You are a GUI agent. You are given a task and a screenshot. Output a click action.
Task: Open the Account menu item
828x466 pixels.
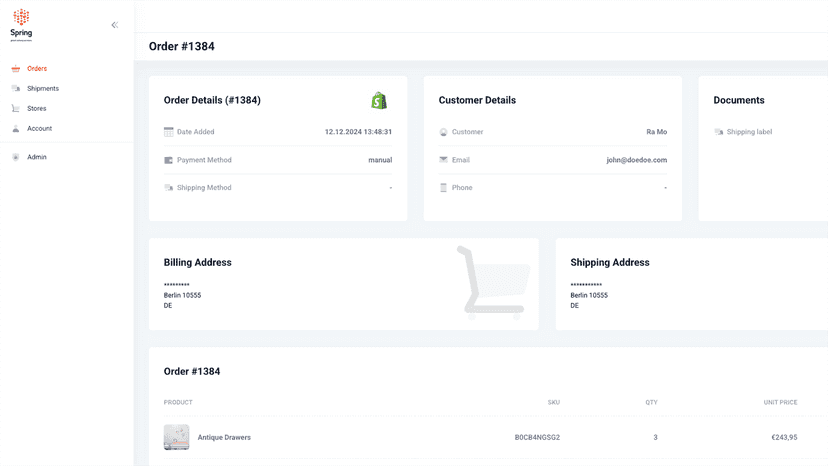pyautogui.click(x=40, y=128)
